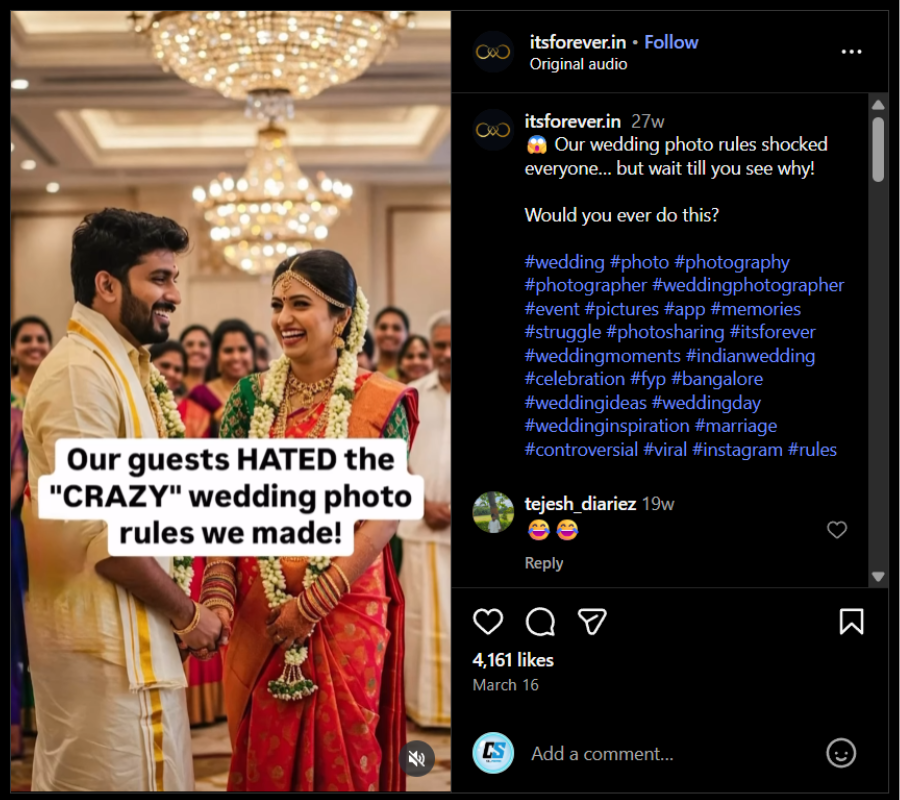Open the #bangalore hashtag
Screen dimensions: 900x800
(717, 379)
